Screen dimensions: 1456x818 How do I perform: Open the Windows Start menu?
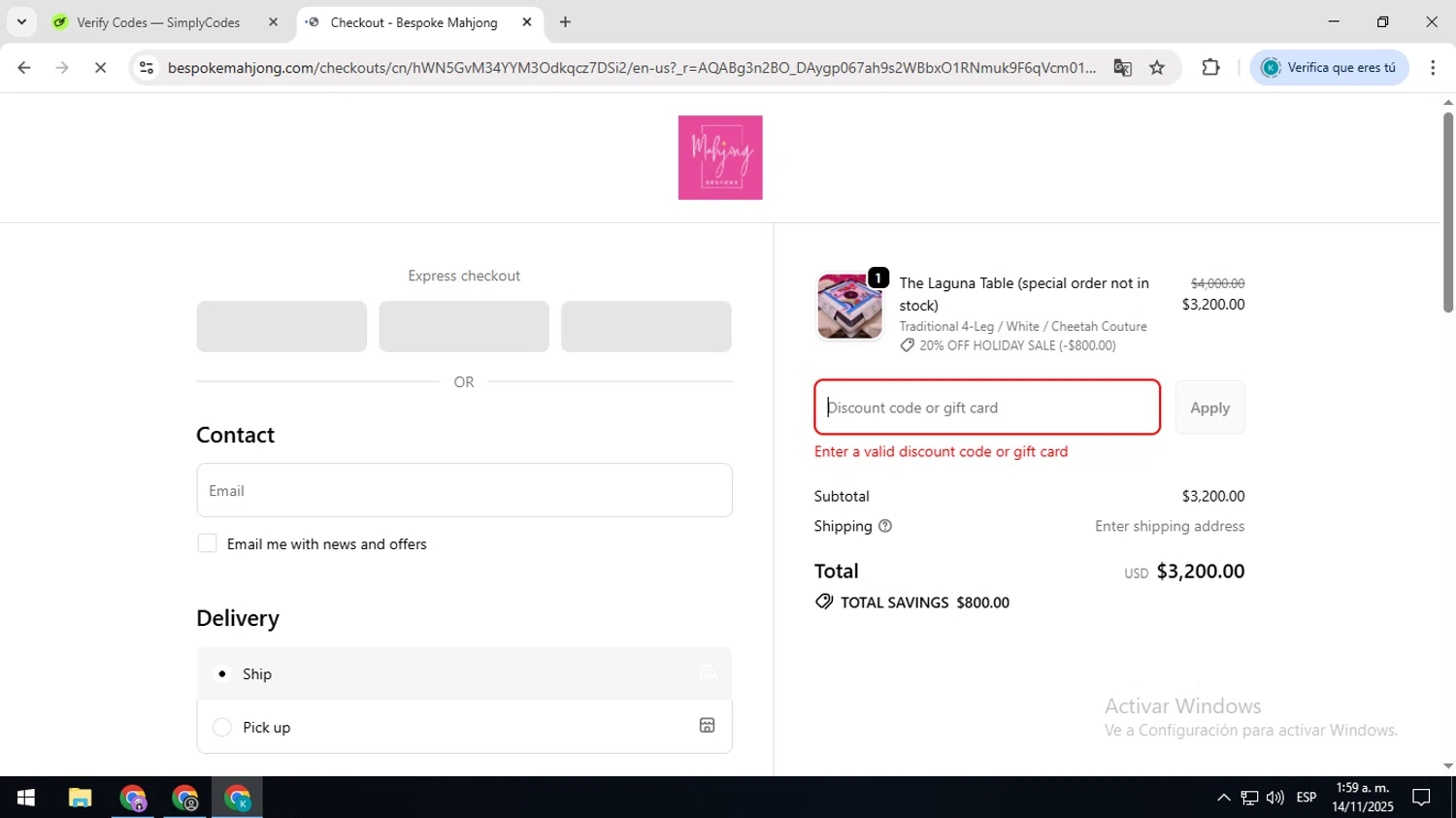pyautogui.click(x=26, y=798)
